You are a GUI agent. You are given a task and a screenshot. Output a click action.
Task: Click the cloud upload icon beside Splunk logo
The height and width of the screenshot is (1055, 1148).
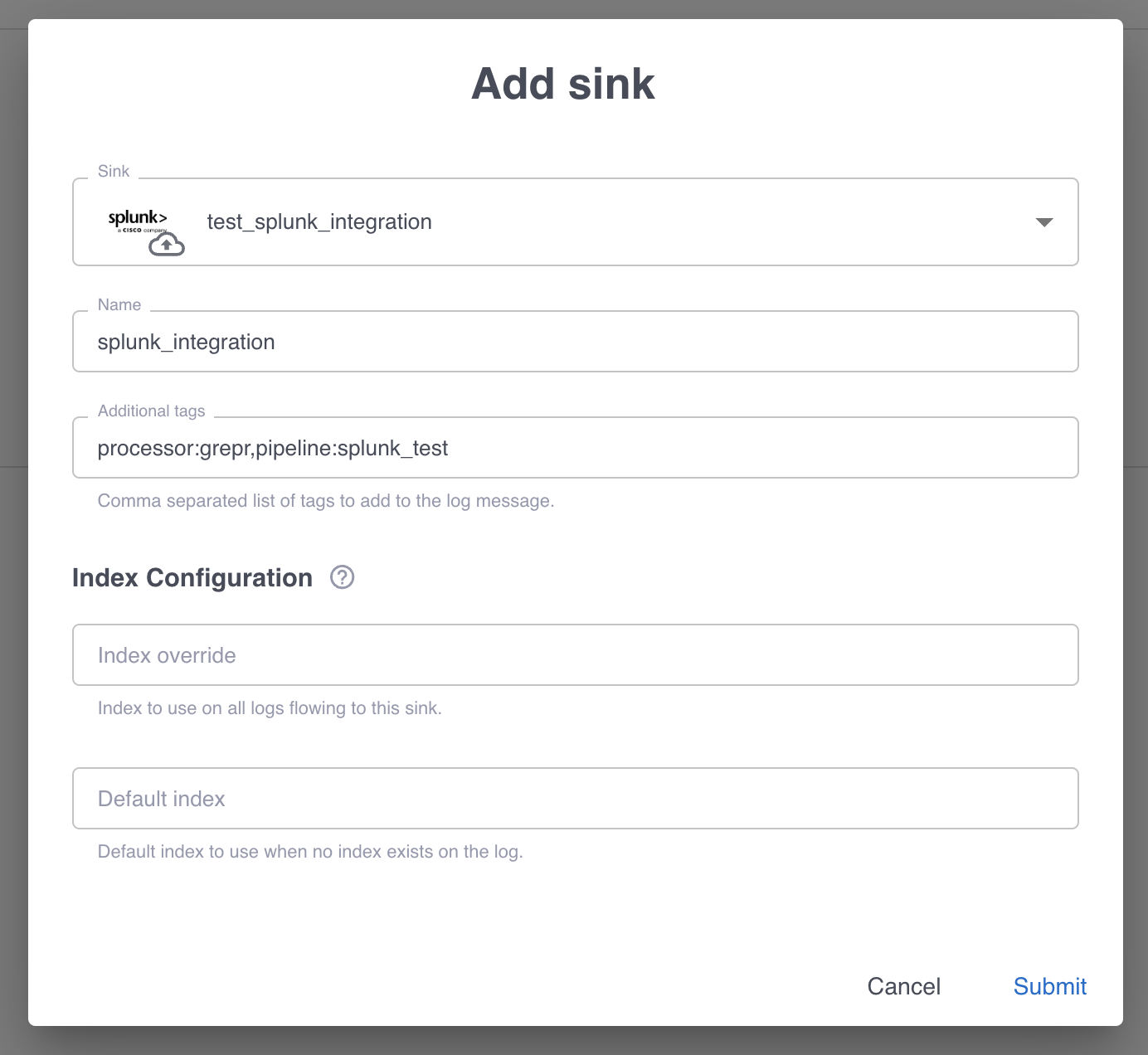pyautogui.click(x=165, y=244)
